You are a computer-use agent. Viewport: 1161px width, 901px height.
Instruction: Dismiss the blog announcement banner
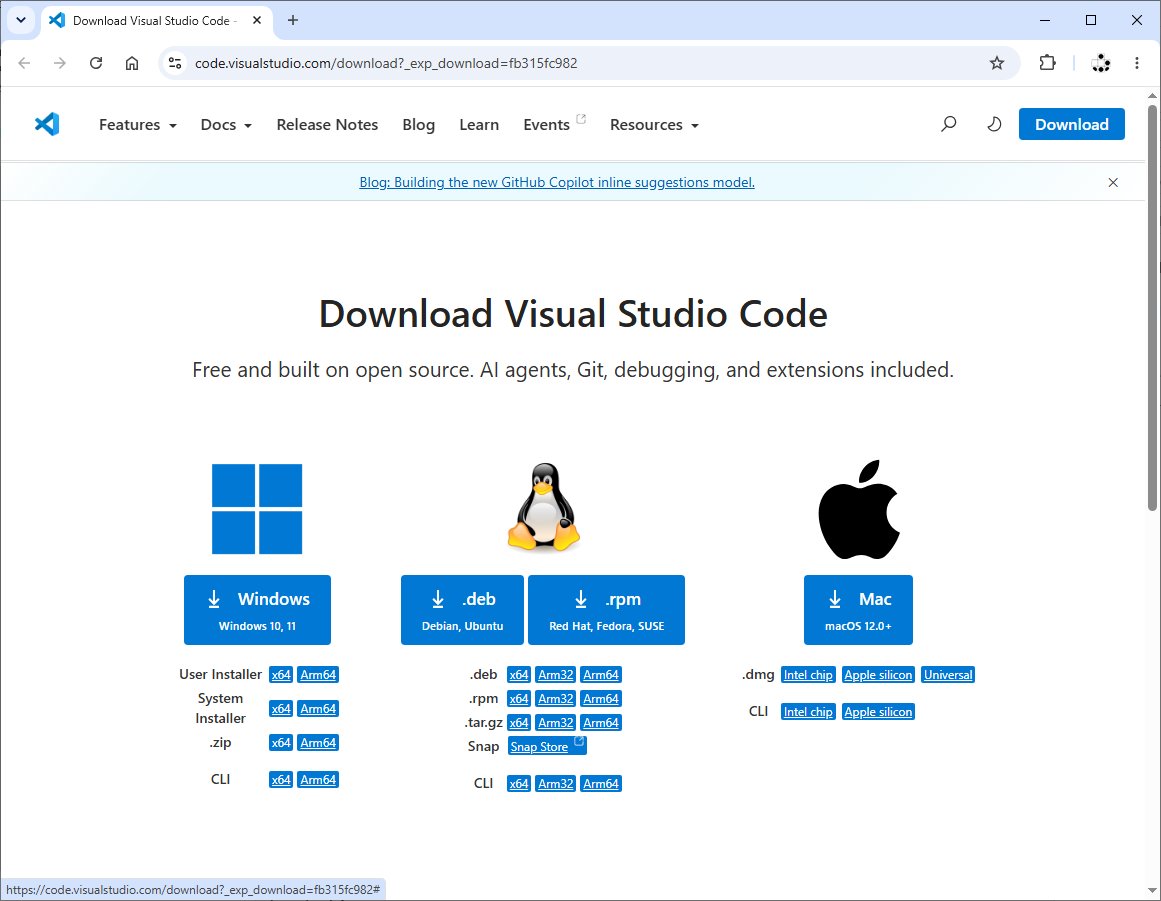[1113, 182]
